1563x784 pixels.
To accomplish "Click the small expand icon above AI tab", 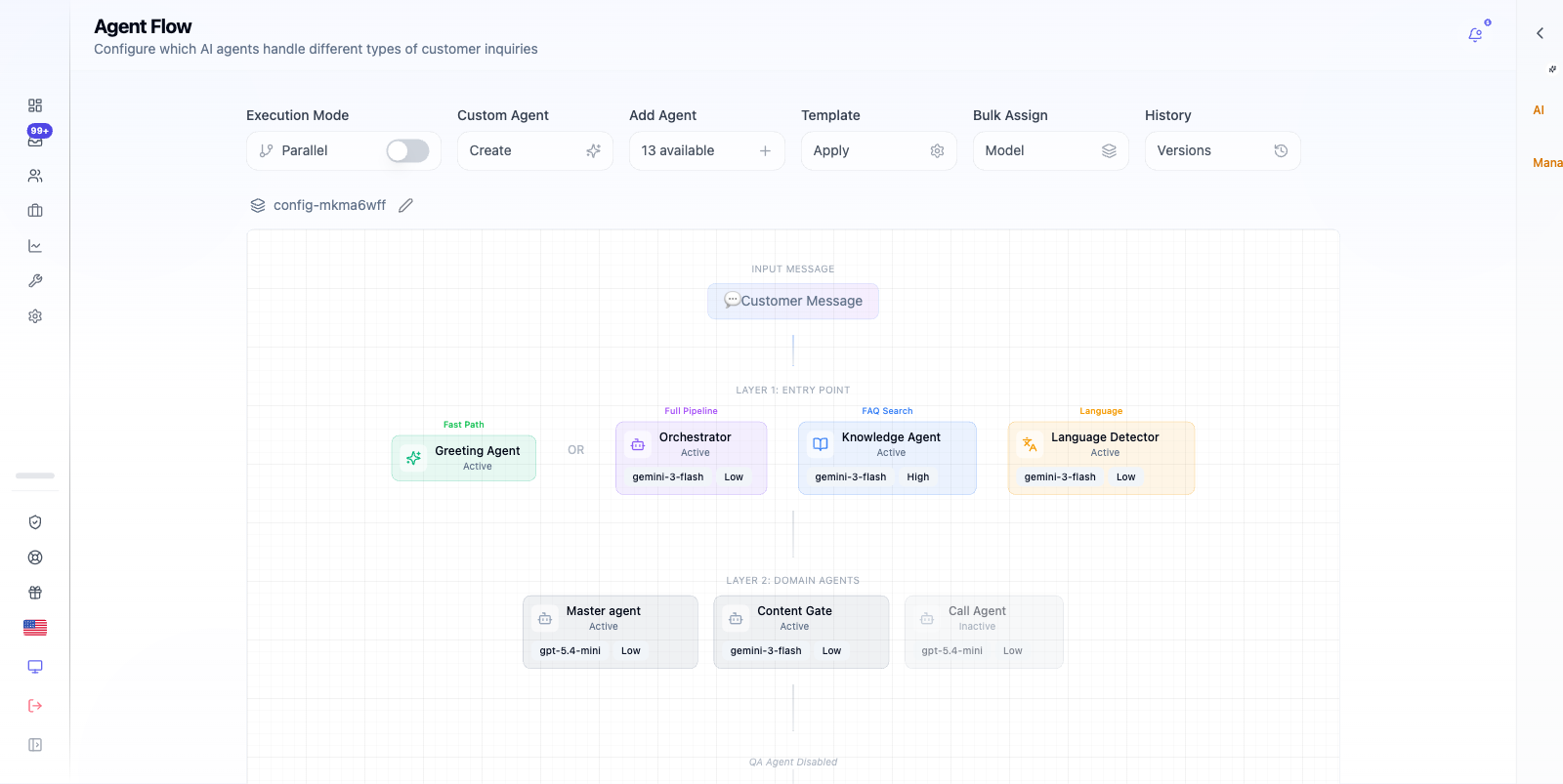I will pyautogui.click(x=1552, y=69).
